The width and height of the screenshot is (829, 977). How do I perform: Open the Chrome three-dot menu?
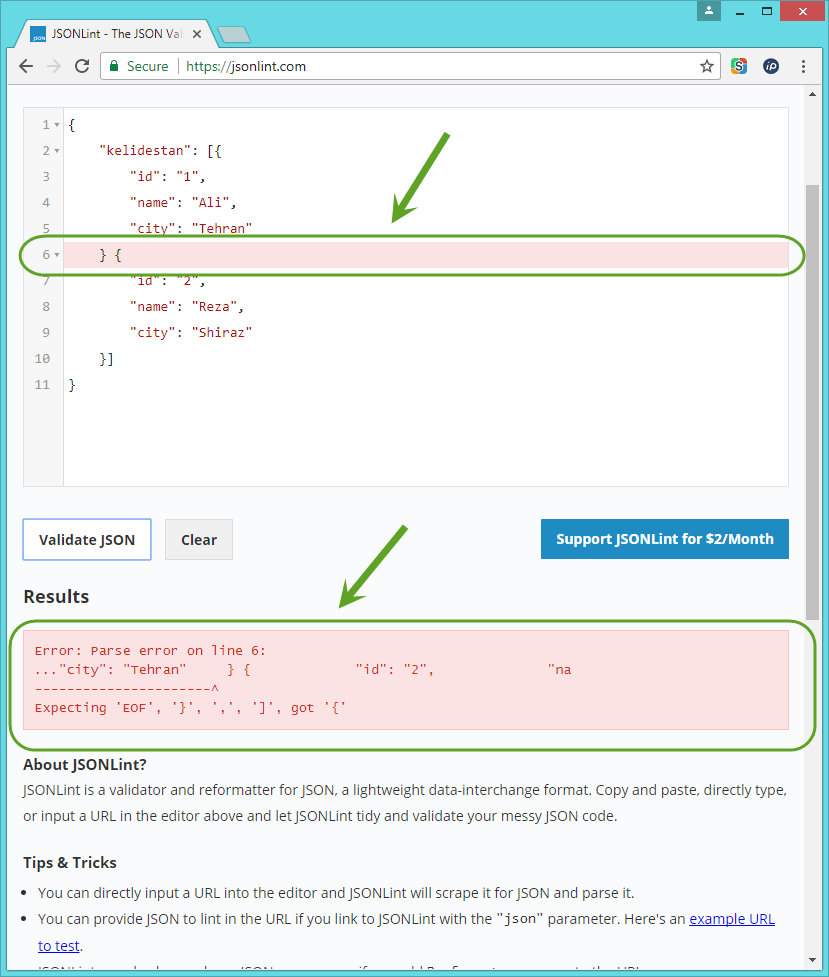click(803, 66)
